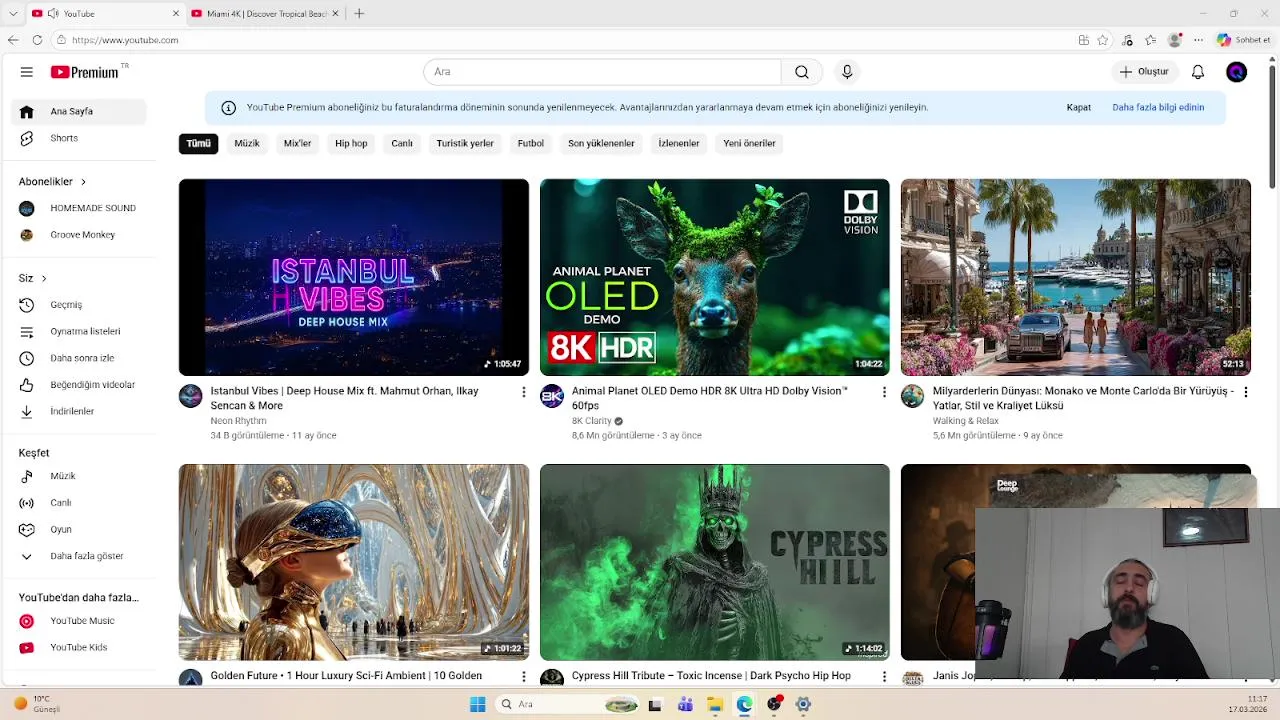1280x720 pixels.
Task: Open 8K Clarity channel avatar
Action: [552, 396]
